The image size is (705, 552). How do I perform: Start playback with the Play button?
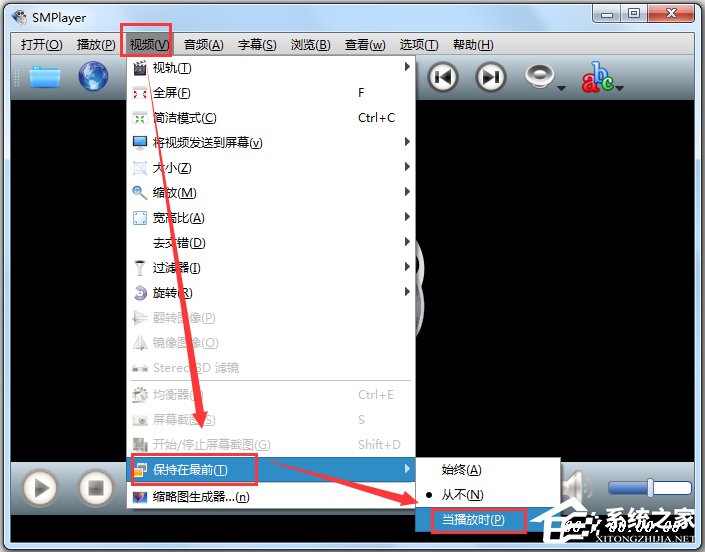point(40,488)
